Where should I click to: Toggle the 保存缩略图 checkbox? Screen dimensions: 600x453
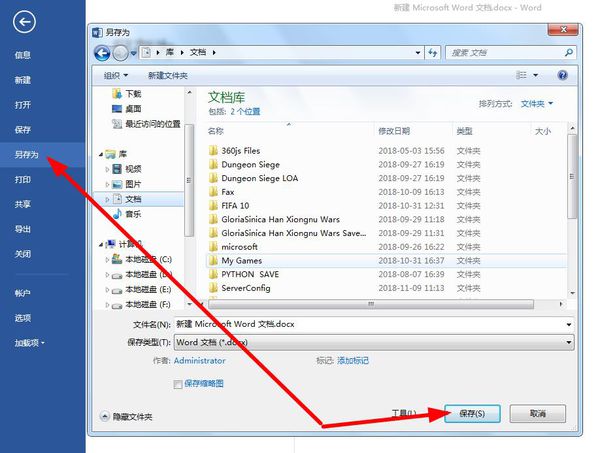pyautogui.click(x=178, y=384)
